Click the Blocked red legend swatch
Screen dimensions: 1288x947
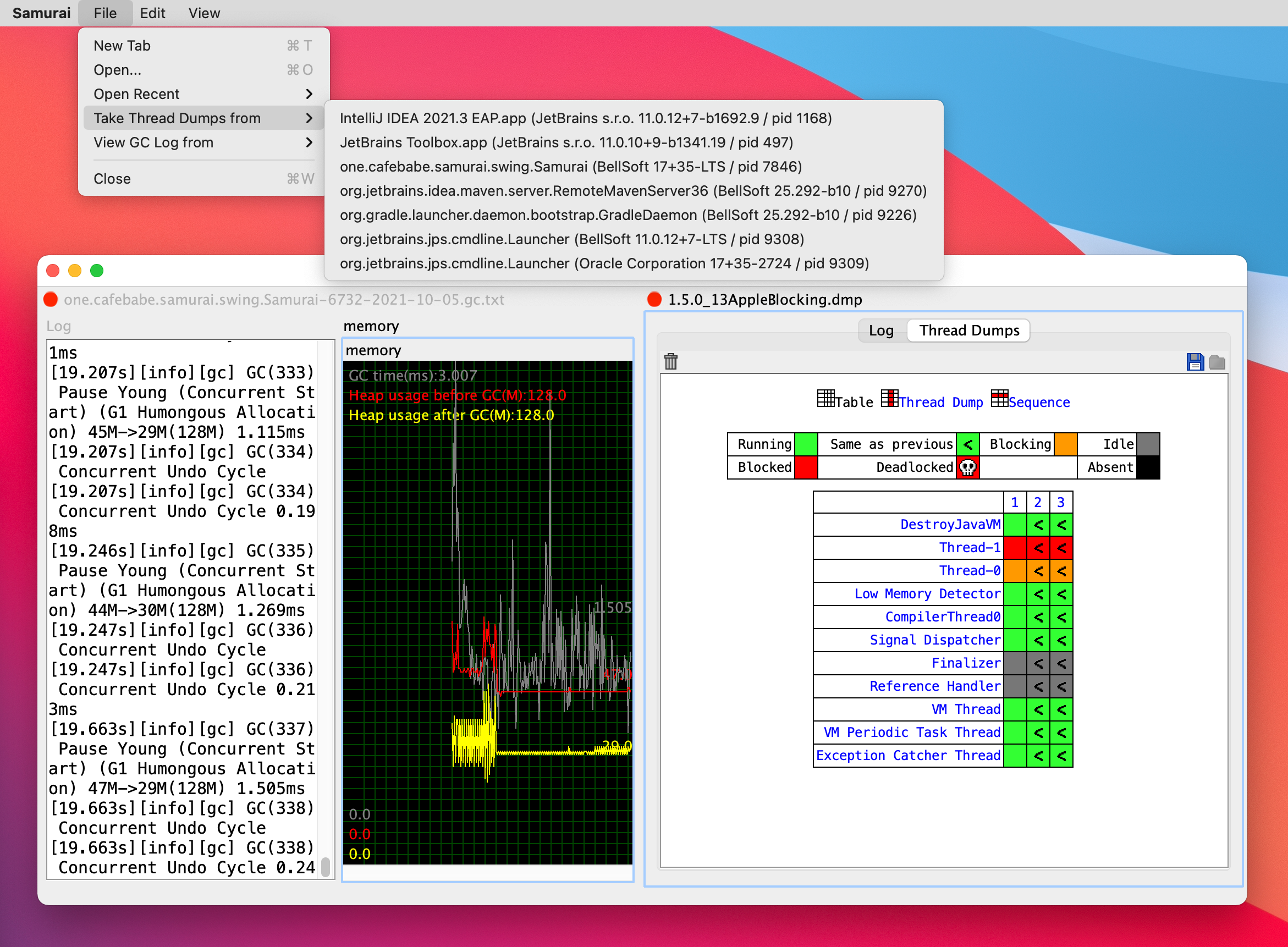pos(806,467)
